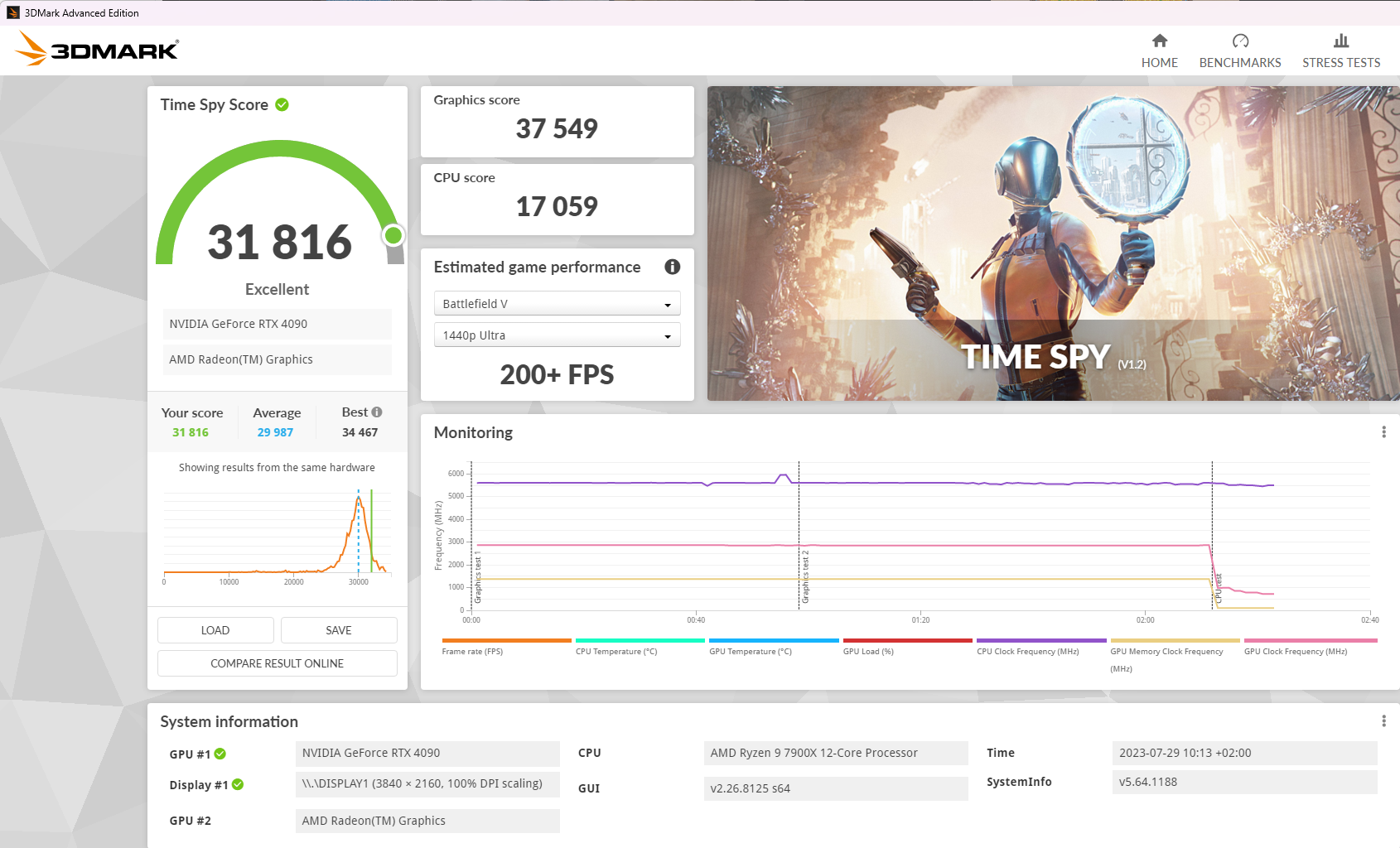The image size is (1400, 848).
Task: Click the AMD Radeon(TM) Graphics field under score
Action: tap(278, 359)
